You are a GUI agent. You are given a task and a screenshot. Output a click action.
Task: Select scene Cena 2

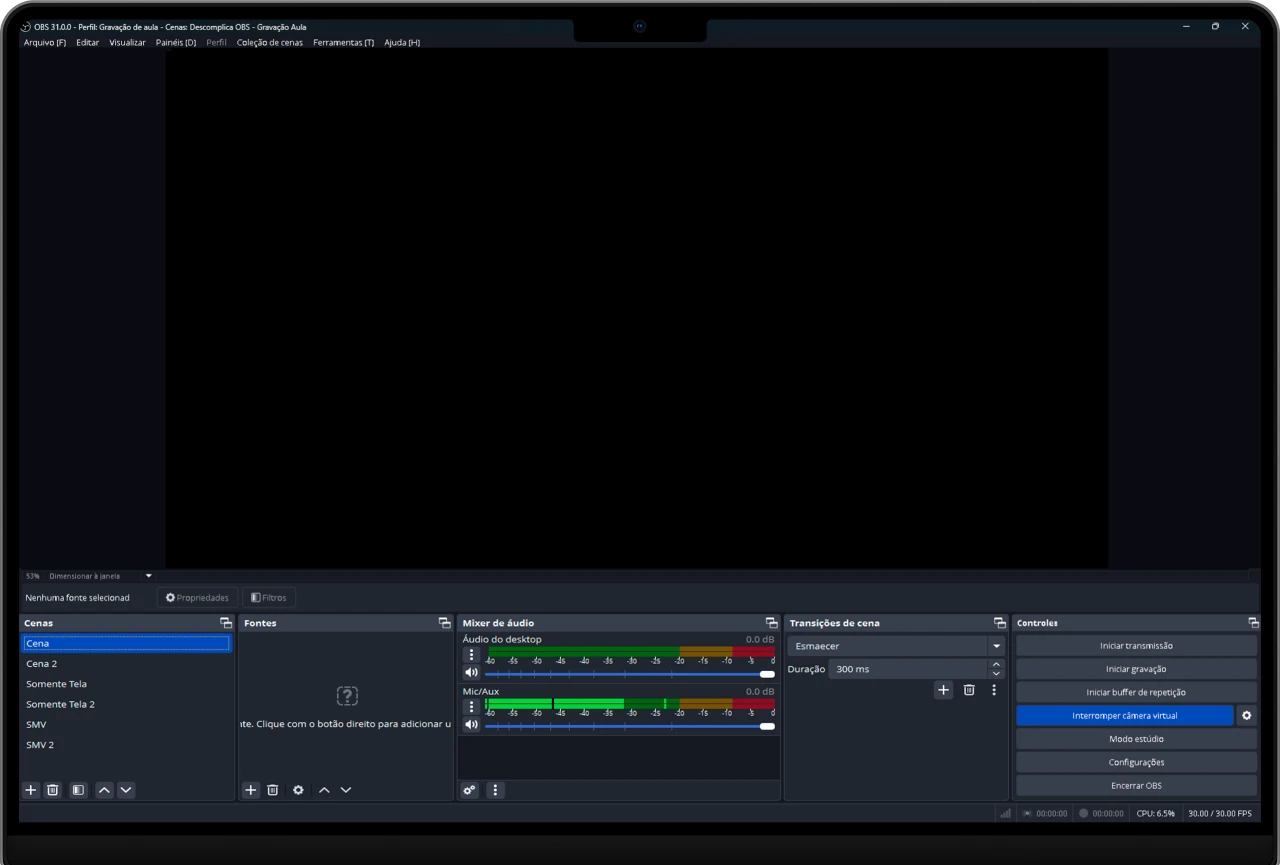(127, 664)
